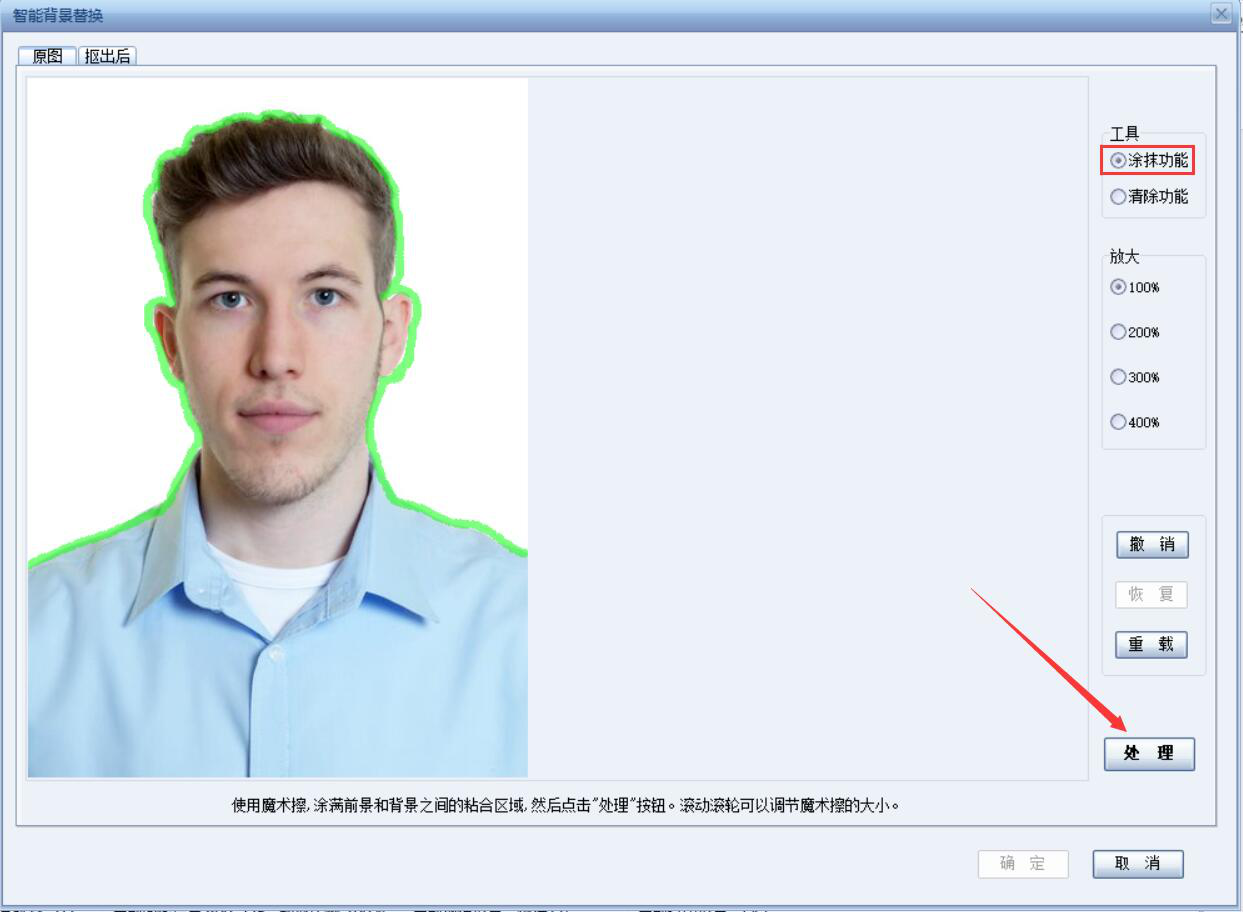Click the 确定 confirm button
Viewport: 1243px width, 912px height.
click(1023, 864)
